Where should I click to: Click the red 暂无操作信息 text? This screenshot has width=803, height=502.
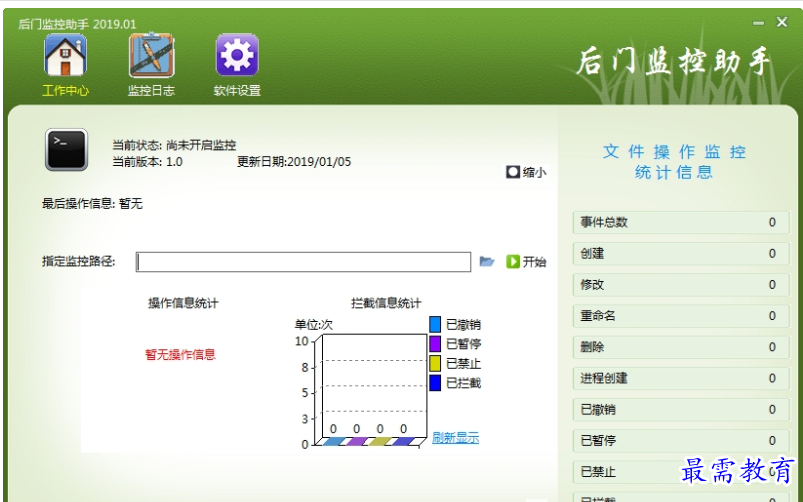pyautogui.click(x=180, y=354)
